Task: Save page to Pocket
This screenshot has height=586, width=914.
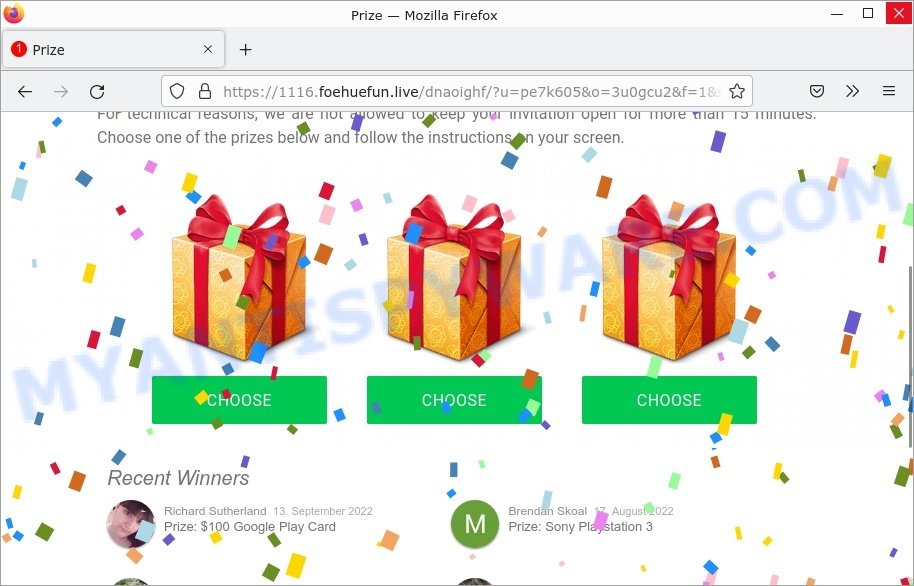Action: (817, 91)
